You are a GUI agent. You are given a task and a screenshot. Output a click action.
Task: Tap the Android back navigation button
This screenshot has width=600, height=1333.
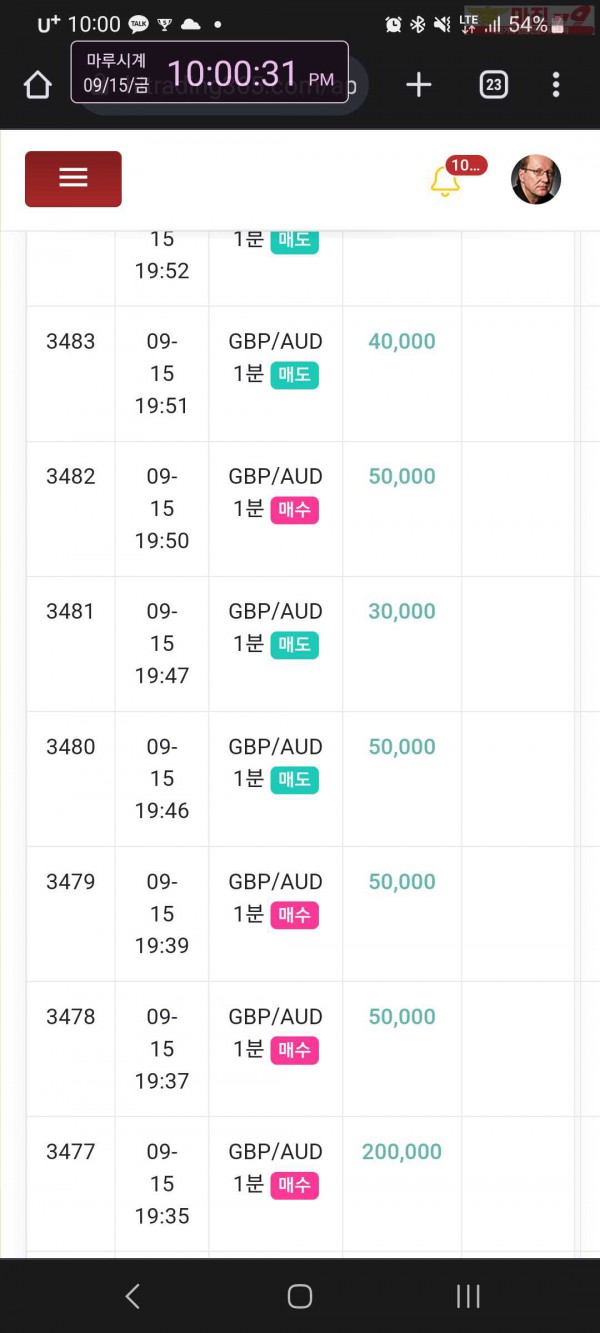point(132,1297)
